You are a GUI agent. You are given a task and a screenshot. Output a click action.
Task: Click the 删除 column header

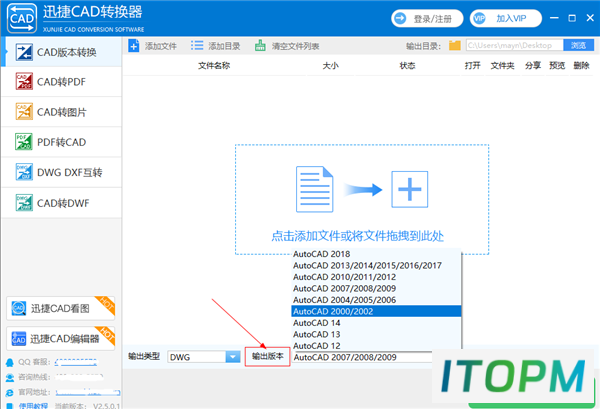coord(581,65)
